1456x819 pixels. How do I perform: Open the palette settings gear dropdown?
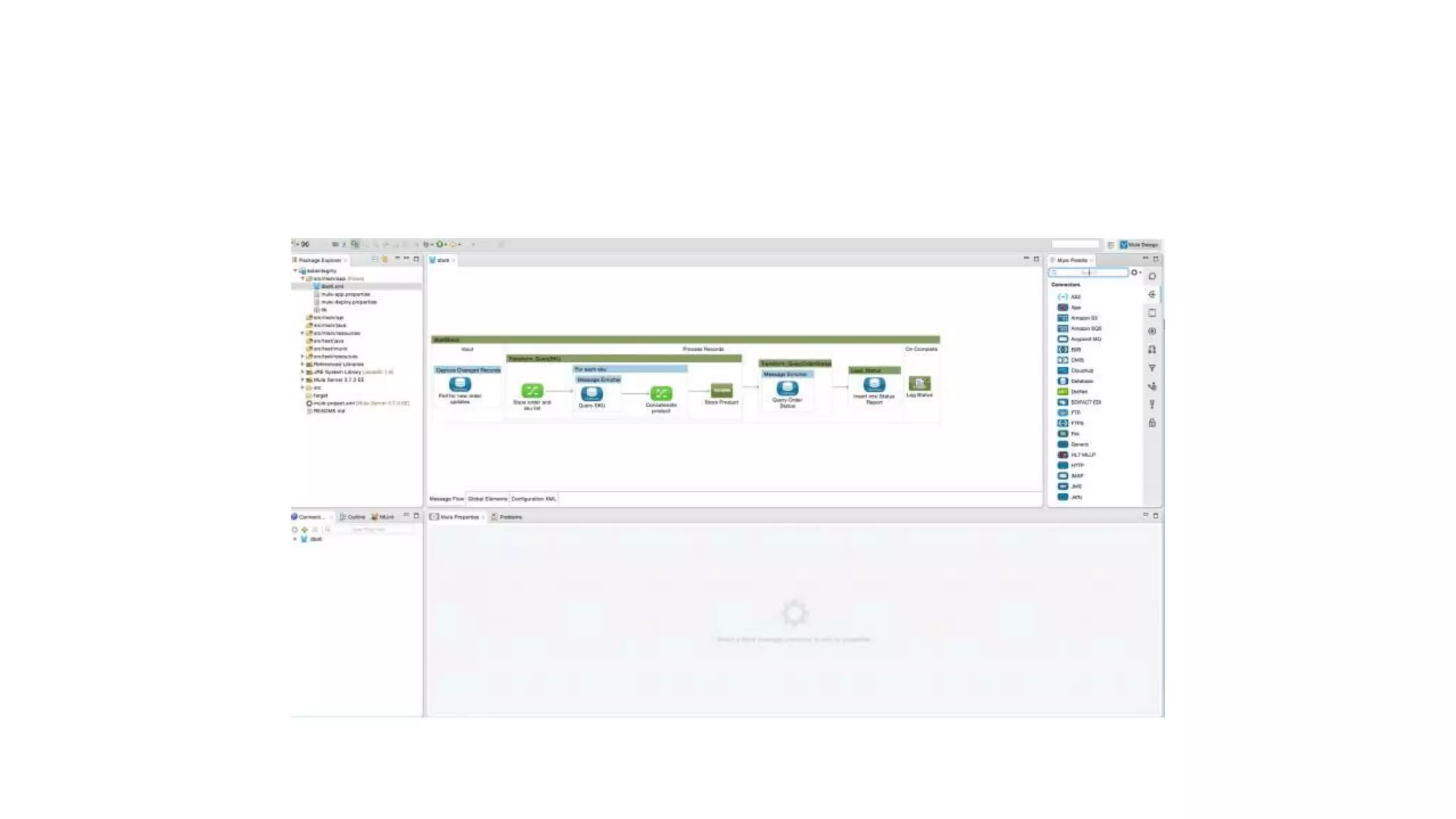click(x=1135, y=273)
